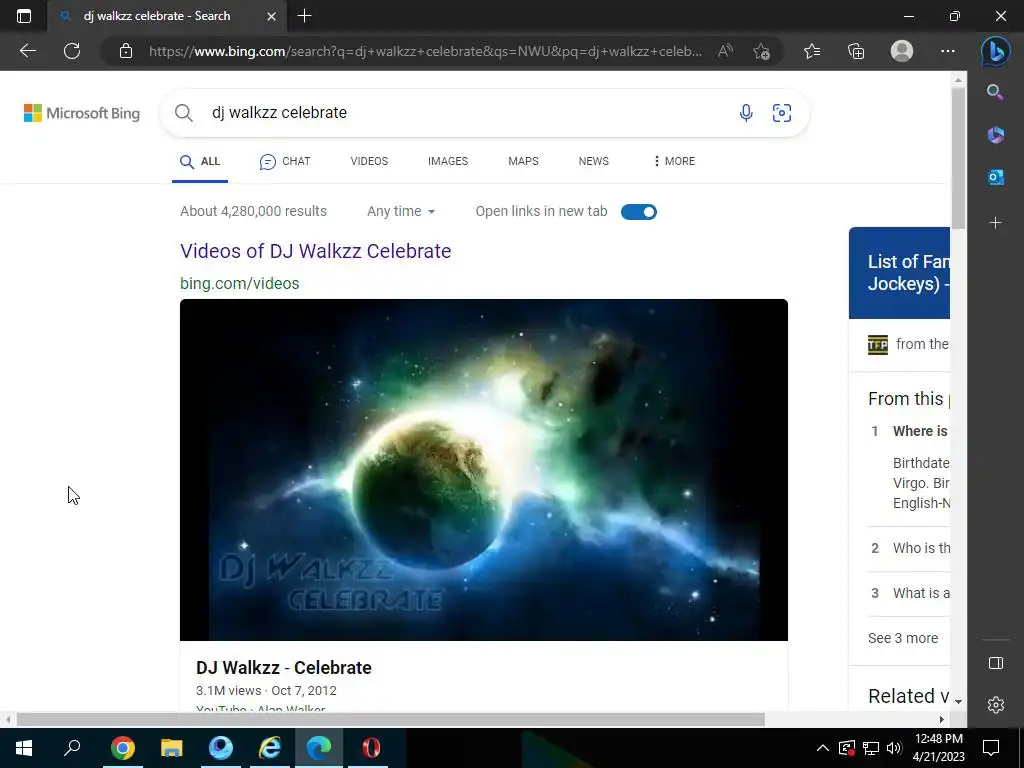Expand question 3 'What is a' in side panel
Viewport: 1024px width, 768px height.
(910, 593)
